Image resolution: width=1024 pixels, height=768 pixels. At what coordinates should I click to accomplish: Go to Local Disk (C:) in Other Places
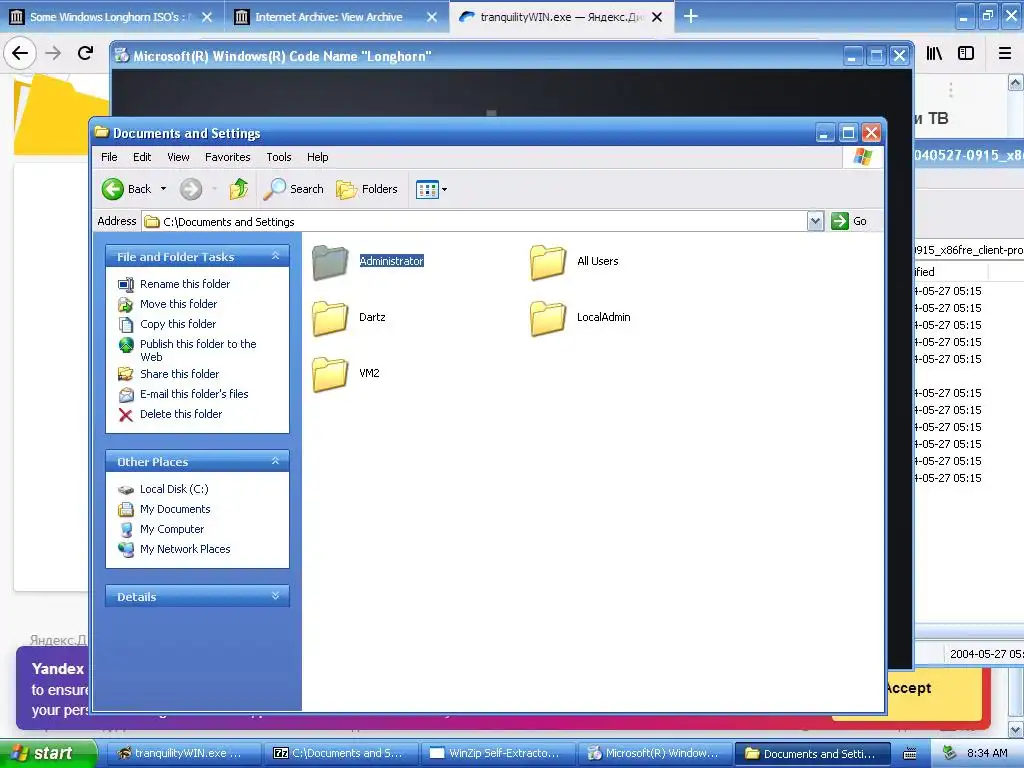click(x=174, y=489)
